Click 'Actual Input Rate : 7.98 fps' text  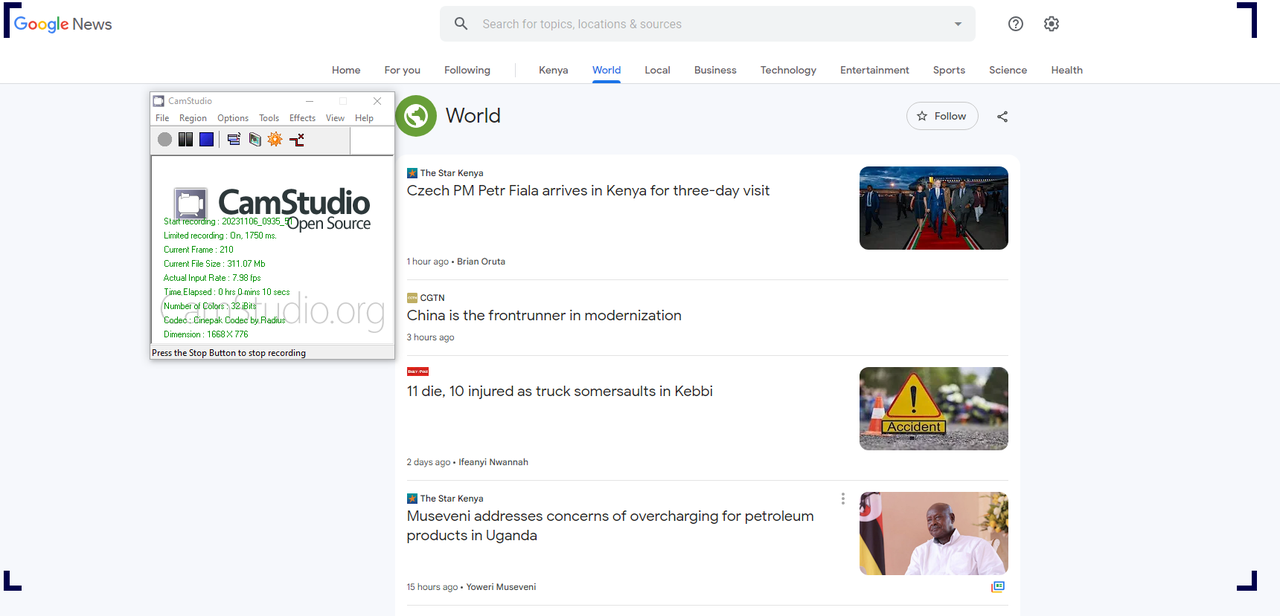tap(212, 278)
